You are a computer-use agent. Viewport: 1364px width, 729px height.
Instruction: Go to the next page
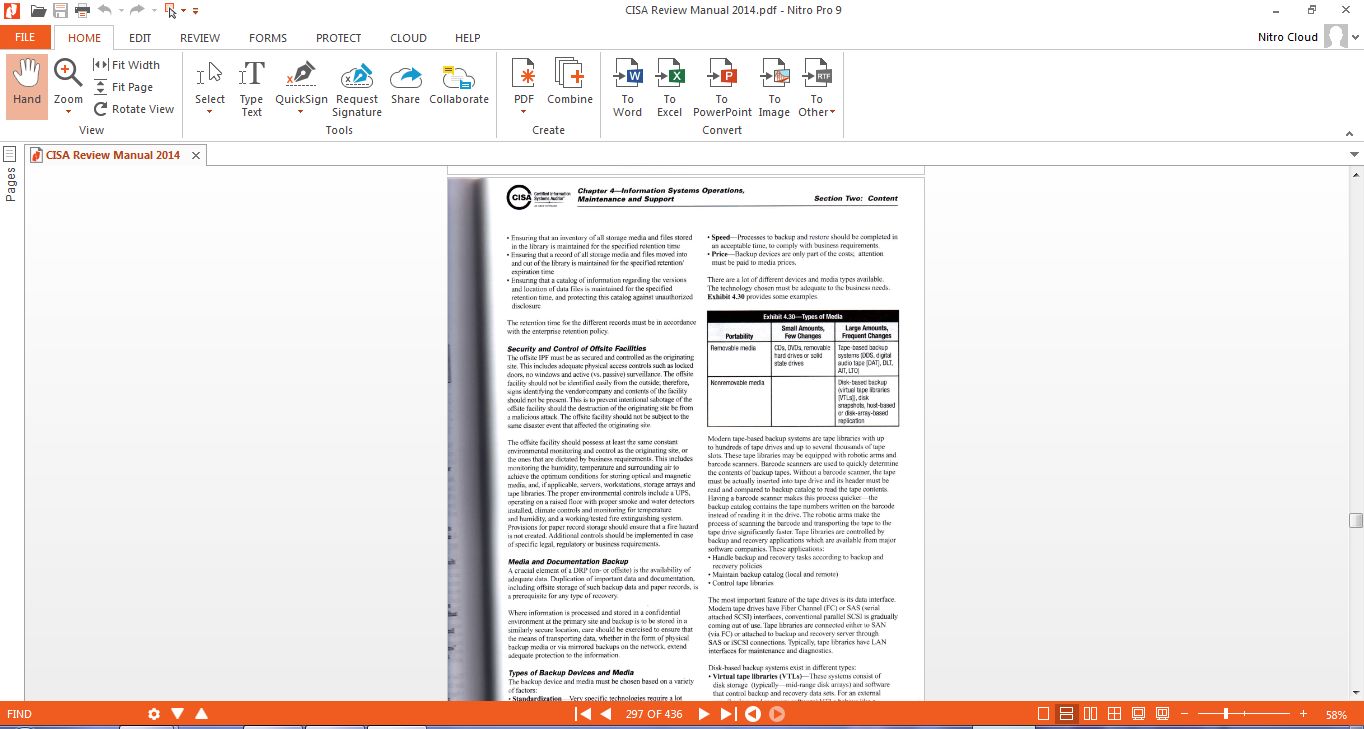click(704, 714)
